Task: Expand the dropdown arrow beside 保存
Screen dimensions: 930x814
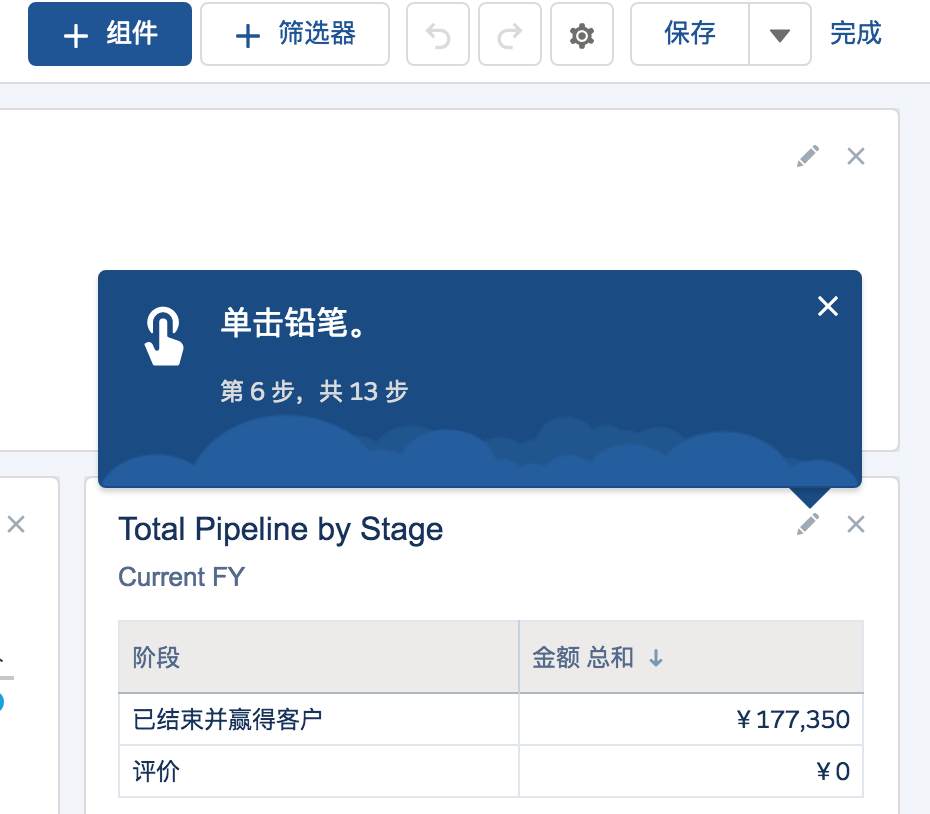Action: (780, 34)
